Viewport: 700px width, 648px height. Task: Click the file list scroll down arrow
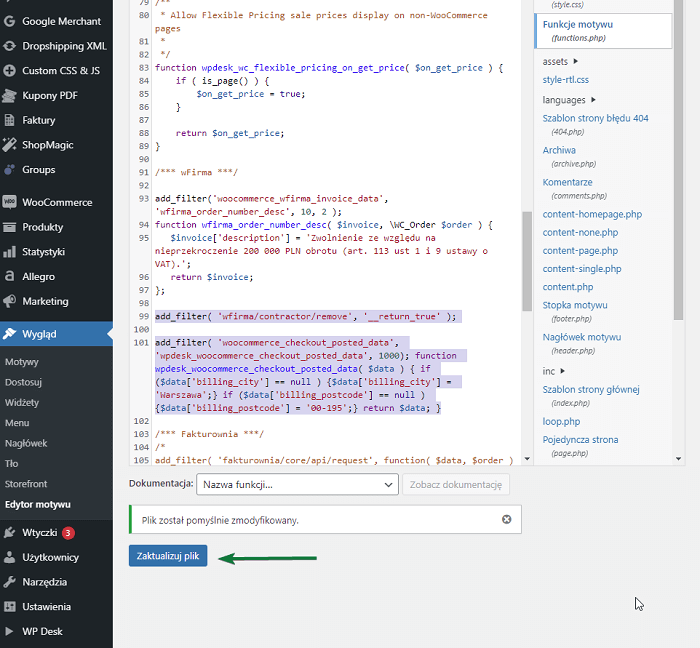pyautogui.click(x=679, y=459)
